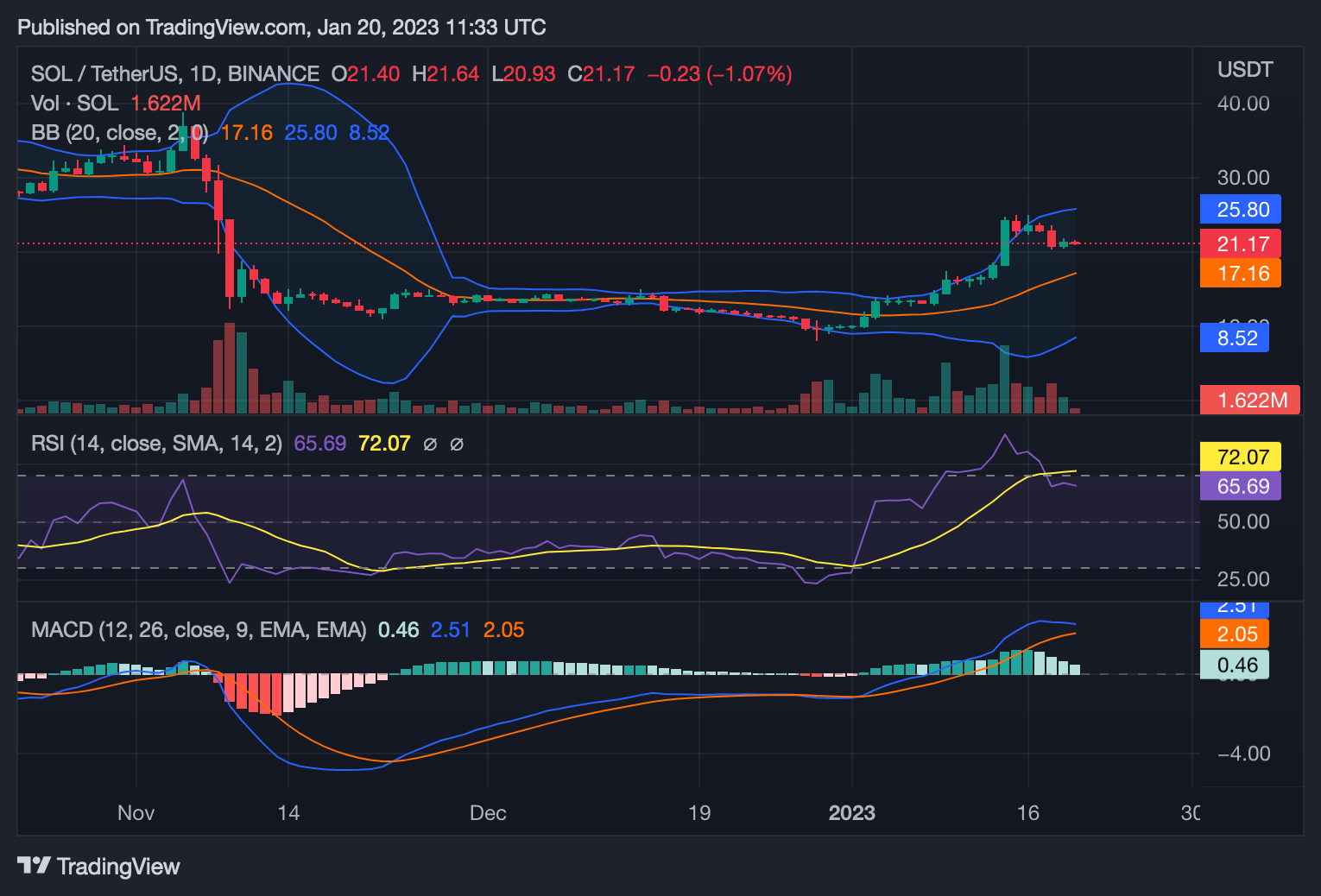Image resolution: width=1321 pixels, height=896 pixels.
Task: Click the red 1.622M volume axis tag
Action: [x=1250, y=400]
